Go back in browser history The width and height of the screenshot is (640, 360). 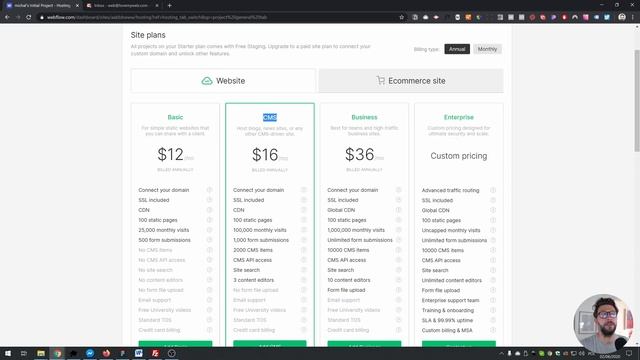(x=7, y=17)
